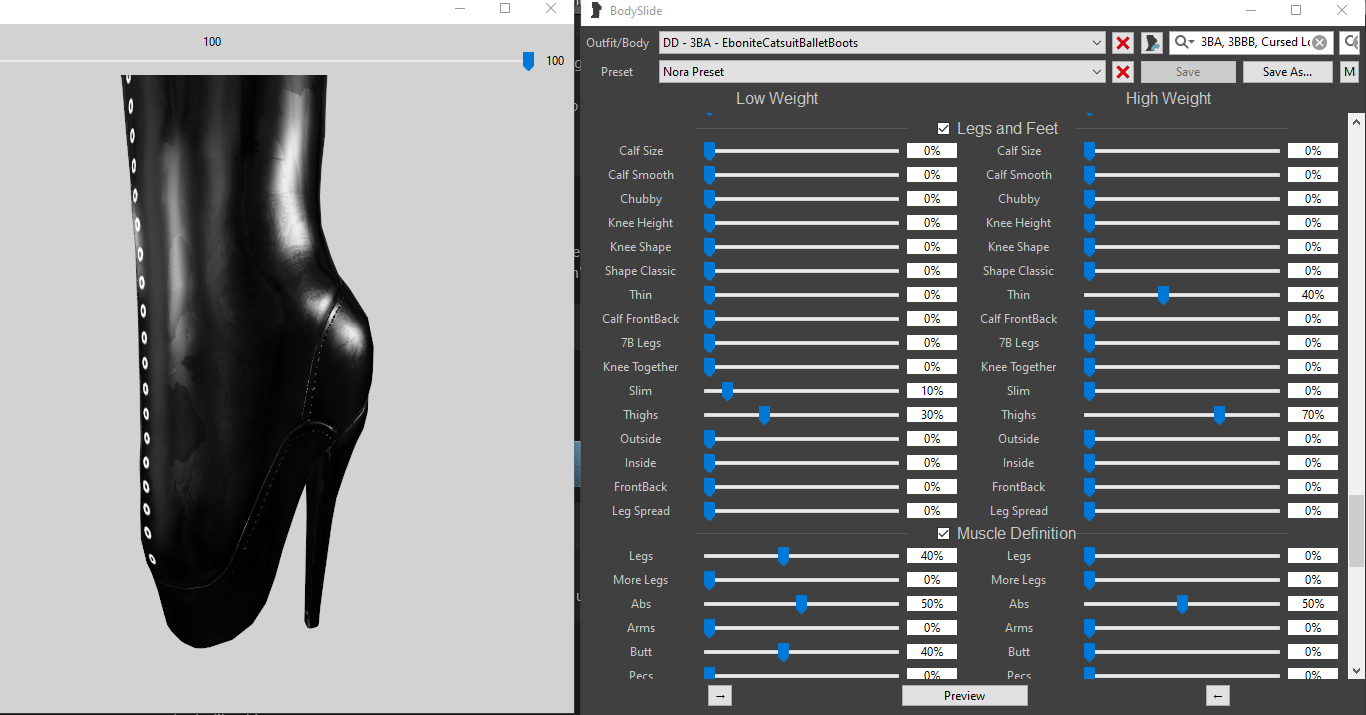Close the preview window
The image size is (1366, 715).
[551, 8]
